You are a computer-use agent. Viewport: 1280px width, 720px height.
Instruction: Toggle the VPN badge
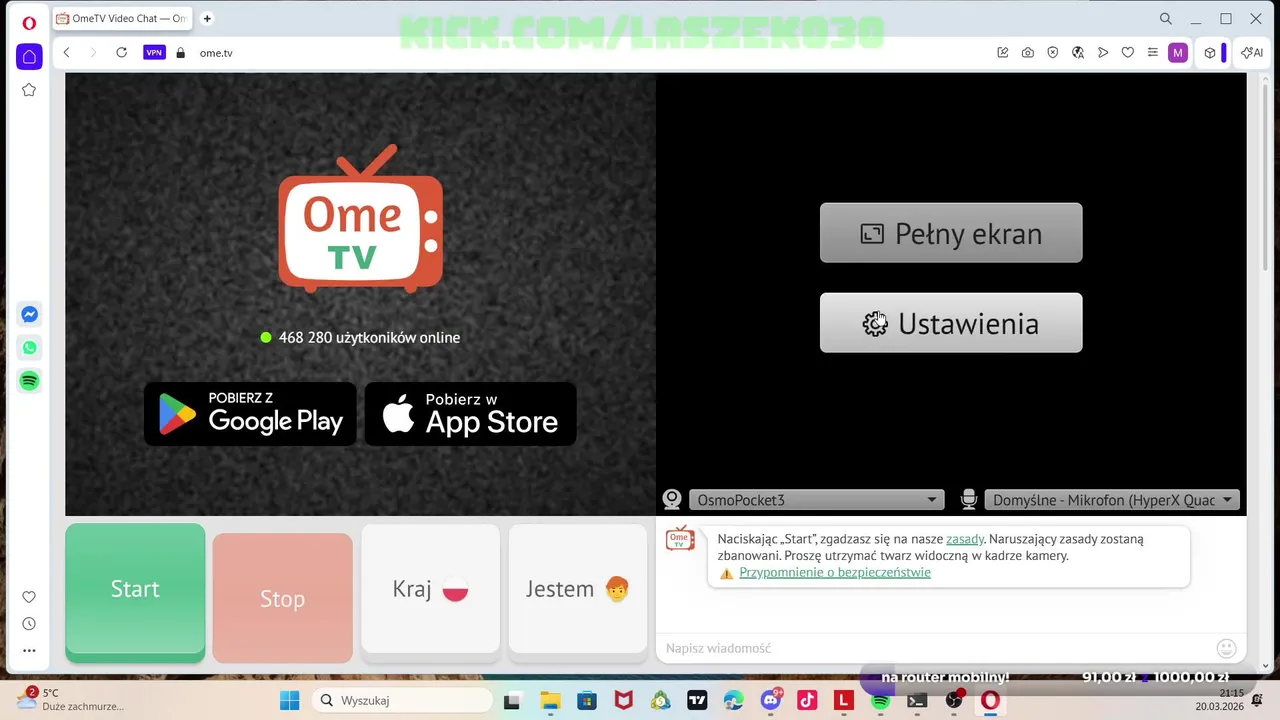[x=154, y=53]
